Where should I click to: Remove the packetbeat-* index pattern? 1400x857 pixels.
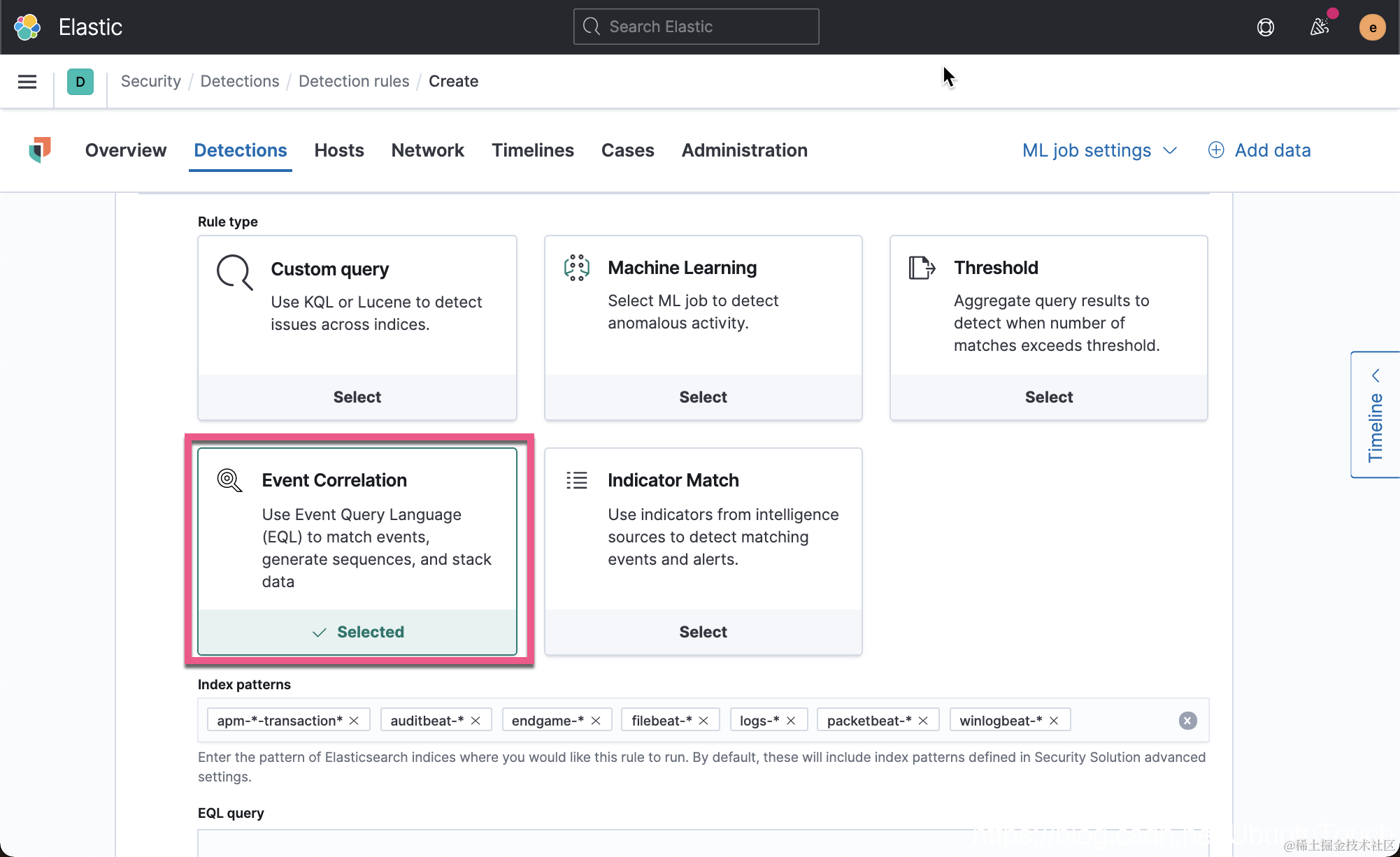(x=923, y=721)
